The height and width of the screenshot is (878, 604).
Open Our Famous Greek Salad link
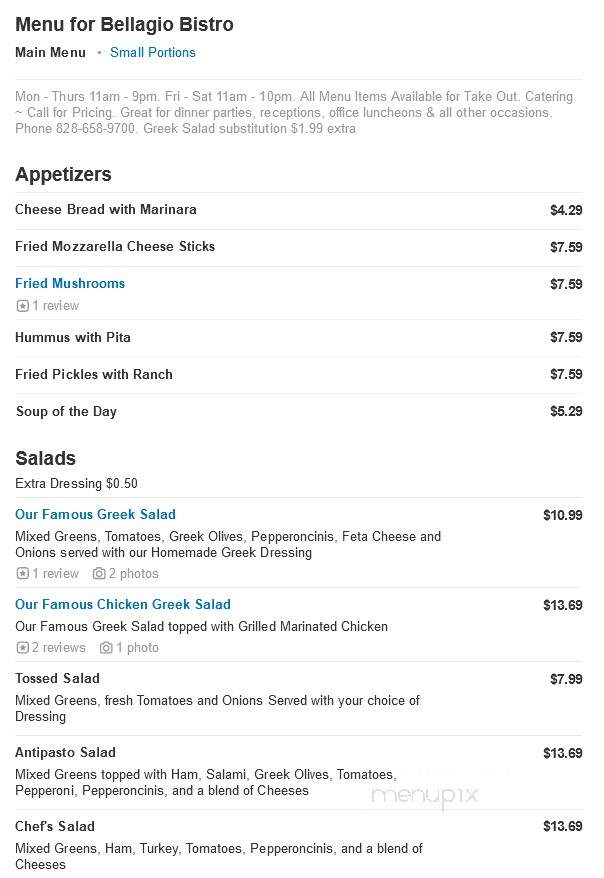(x=95, y=514)
